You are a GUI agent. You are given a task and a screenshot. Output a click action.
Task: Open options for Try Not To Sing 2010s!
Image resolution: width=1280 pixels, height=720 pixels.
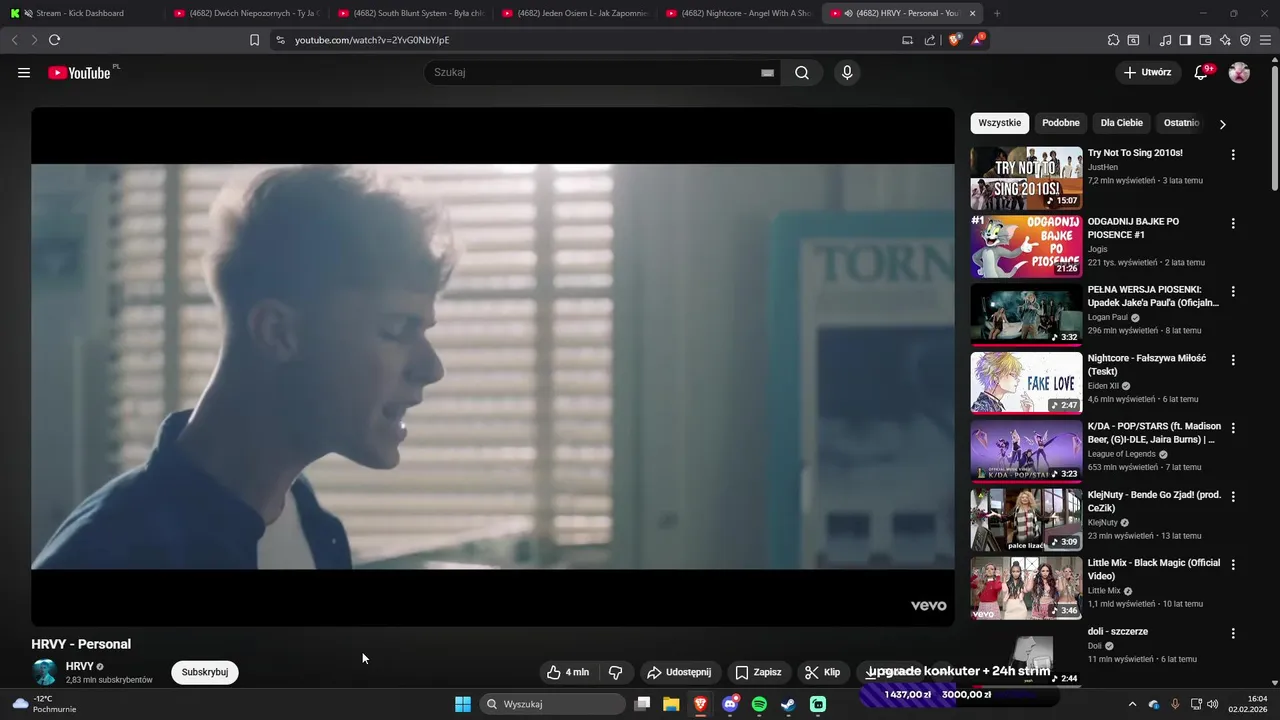[x=1233, y=155]
